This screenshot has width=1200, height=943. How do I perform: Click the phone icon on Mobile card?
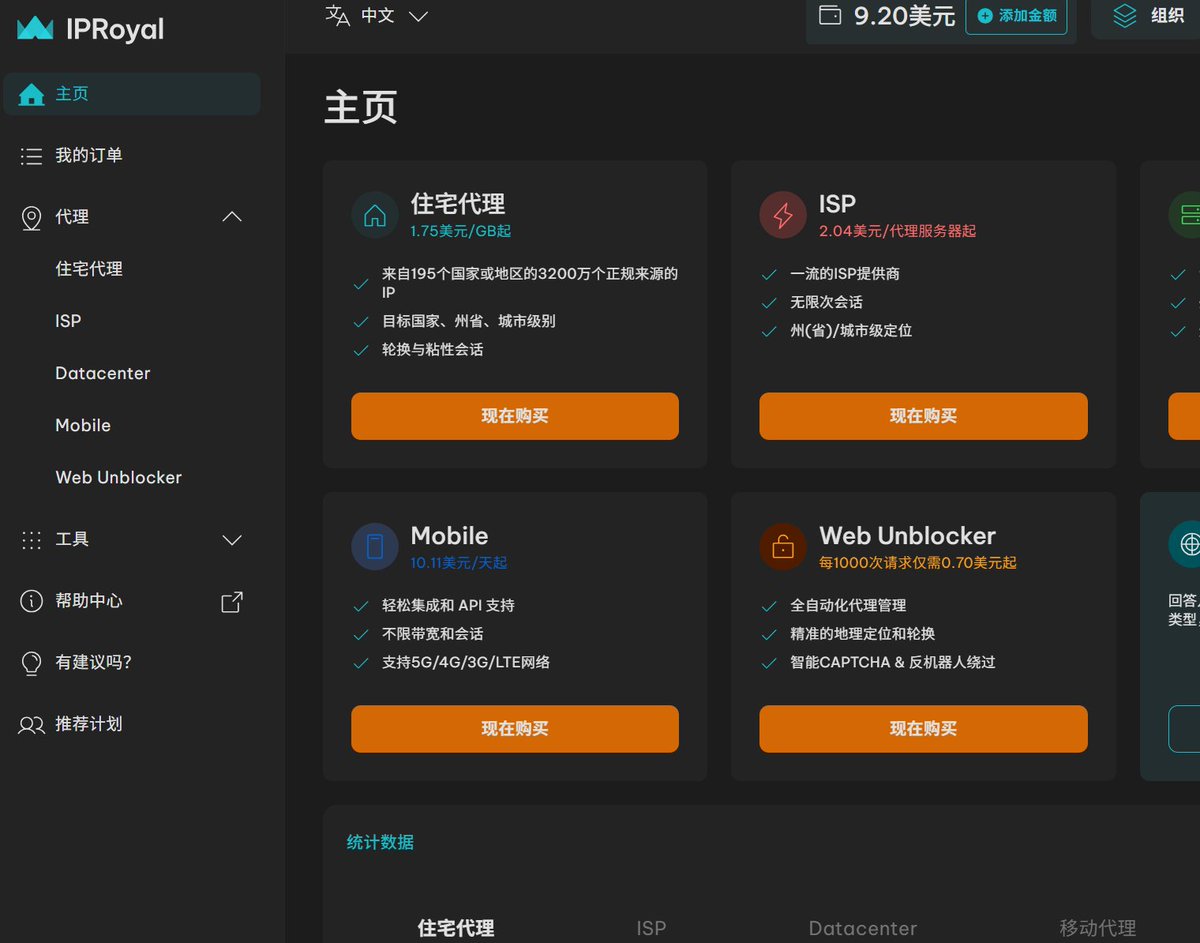375,547
